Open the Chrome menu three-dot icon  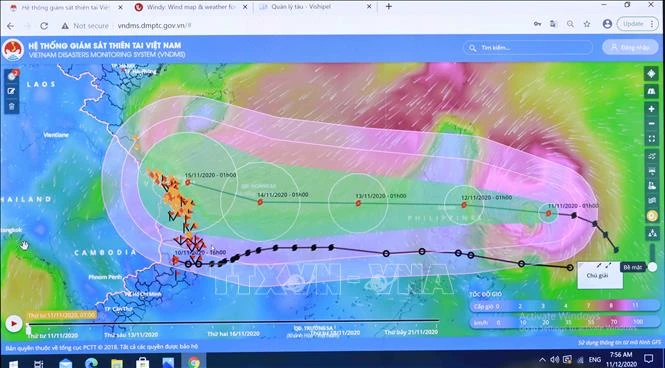point(652,24)
